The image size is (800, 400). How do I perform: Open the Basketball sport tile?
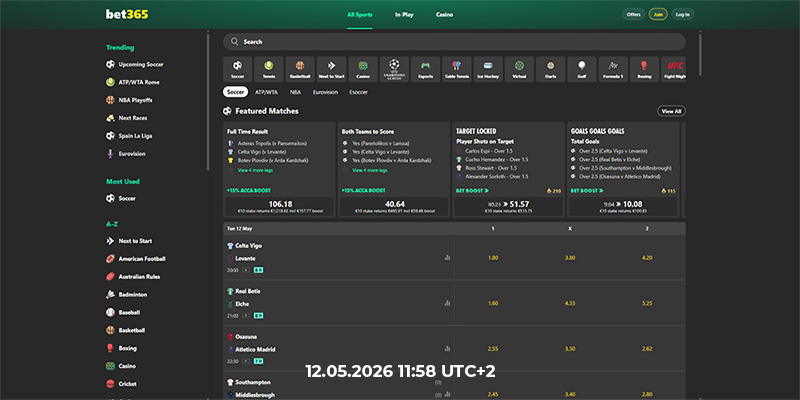300,69
